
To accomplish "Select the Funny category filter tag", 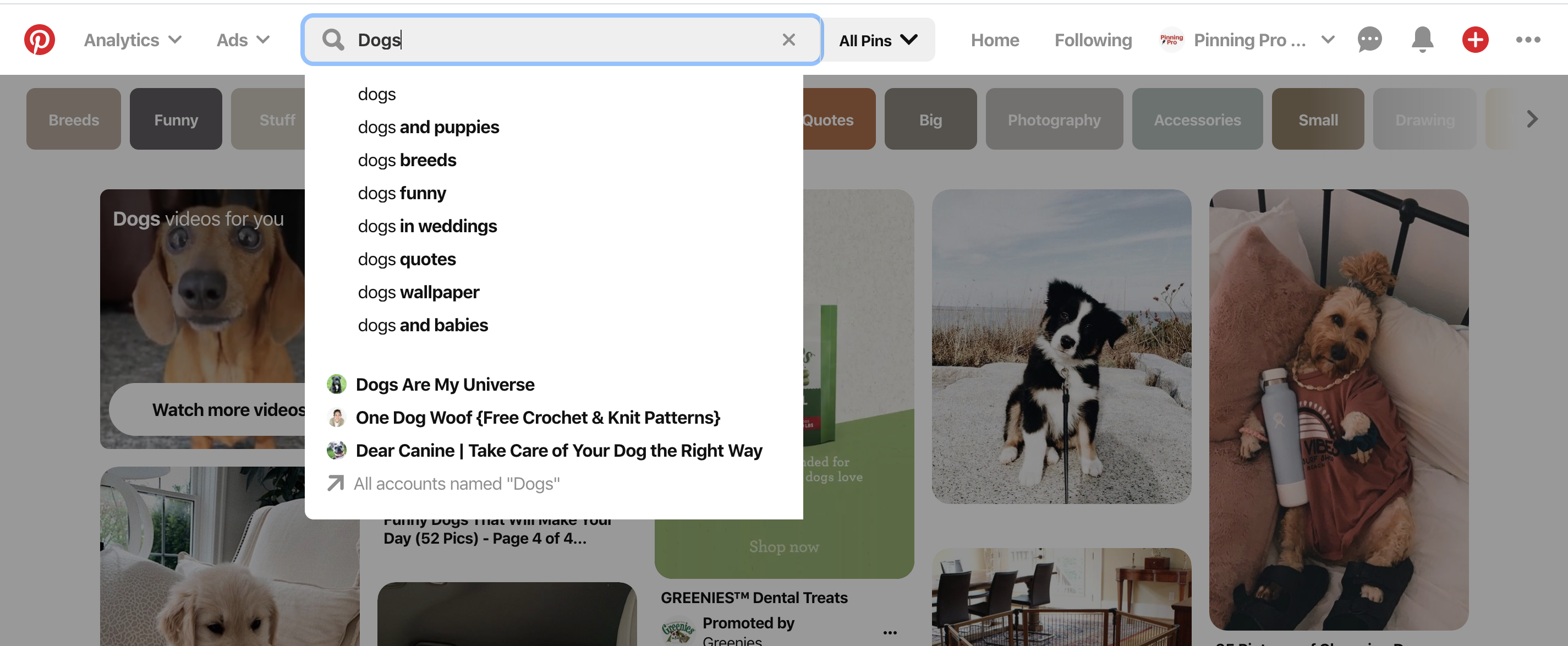I will pos(175,119).
